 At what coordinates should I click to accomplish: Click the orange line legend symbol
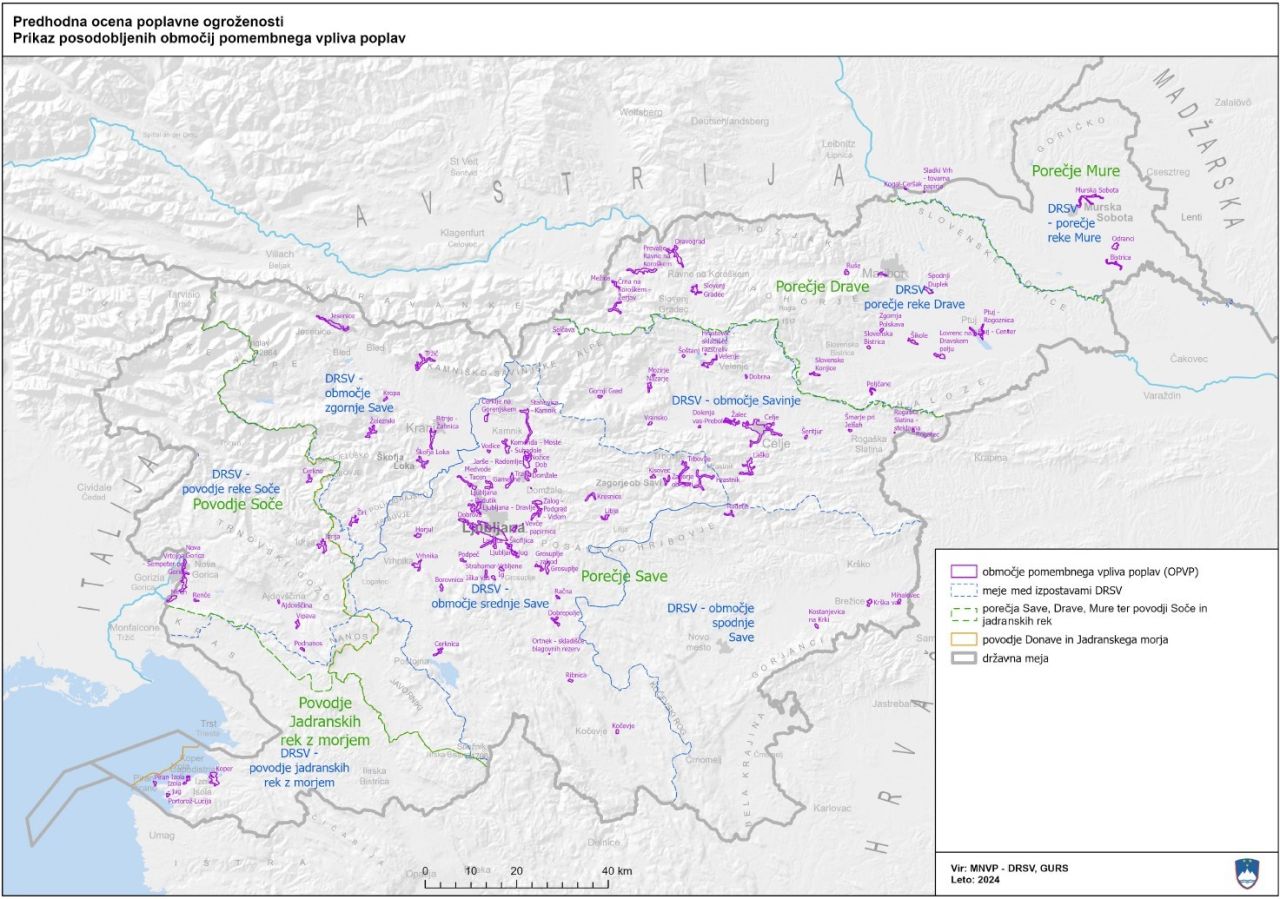963,640
